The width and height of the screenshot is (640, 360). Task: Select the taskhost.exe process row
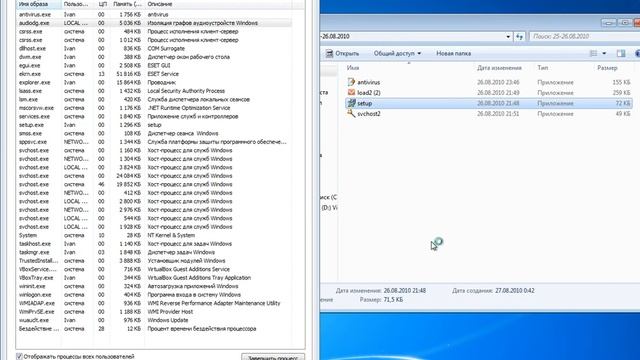(x=154, y=244)
